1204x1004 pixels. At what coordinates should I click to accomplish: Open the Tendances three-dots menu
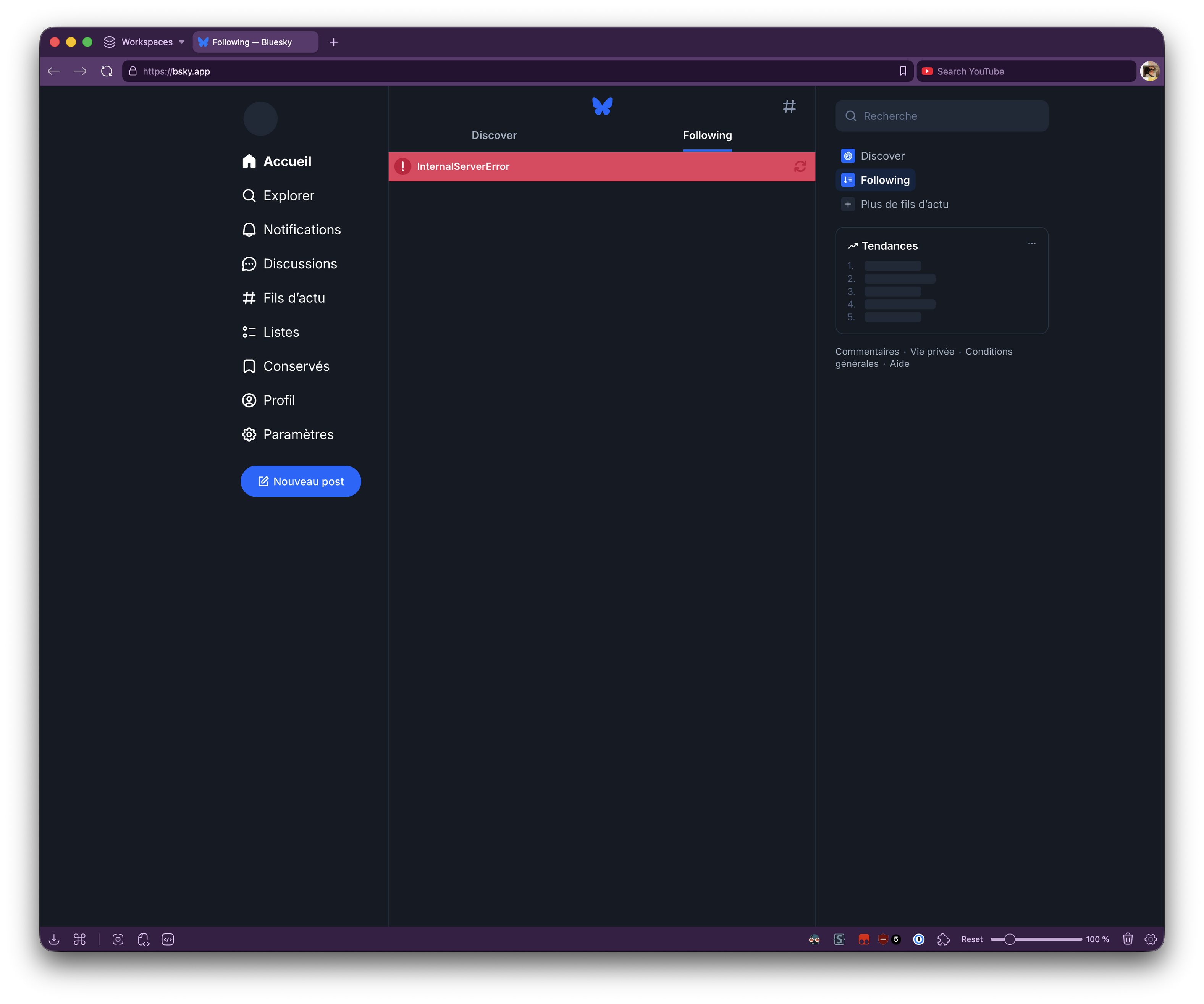click(x=1031, y=244)
